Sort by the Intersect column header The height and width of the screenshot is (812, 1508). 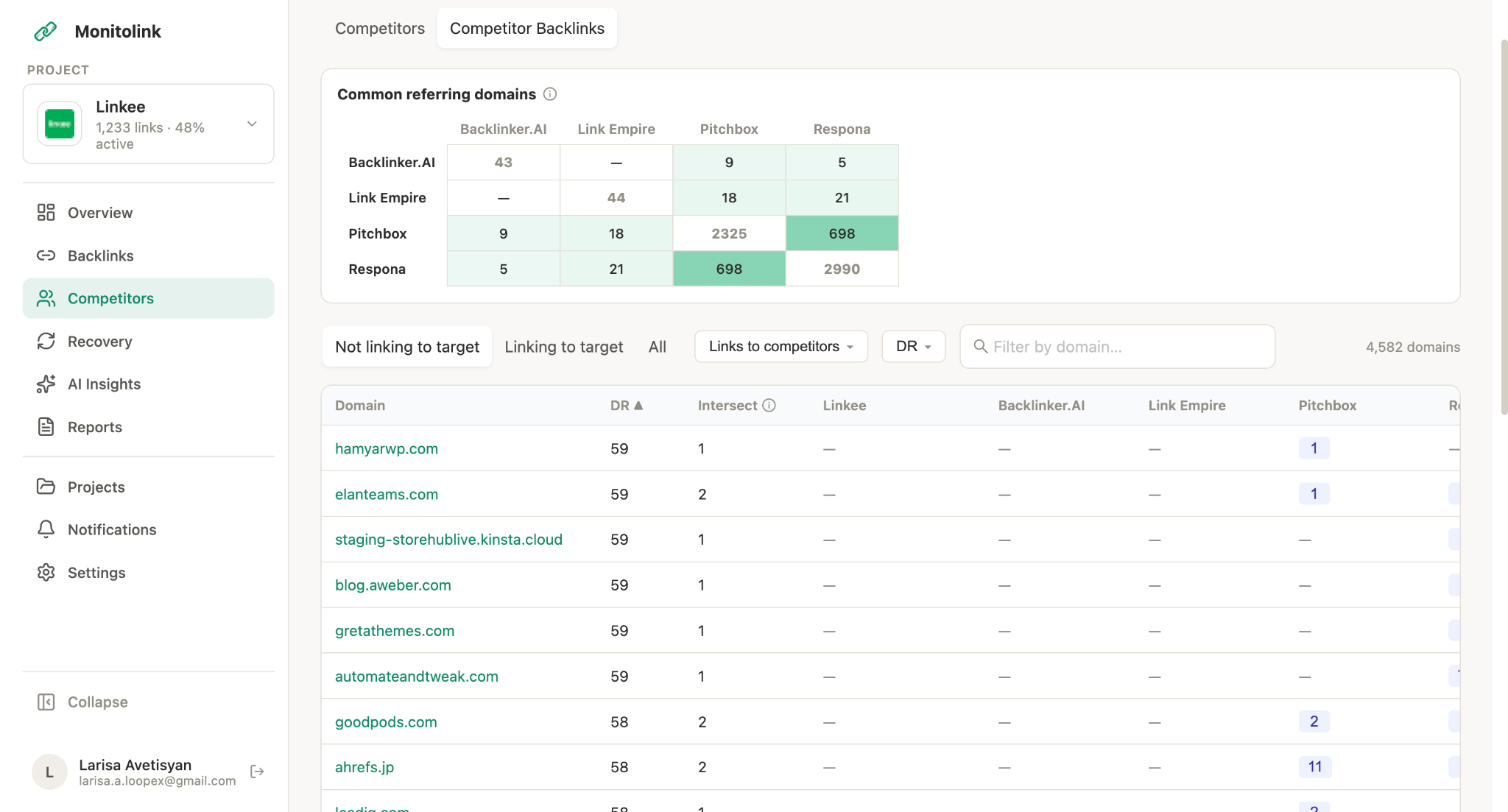pos(727,406)
